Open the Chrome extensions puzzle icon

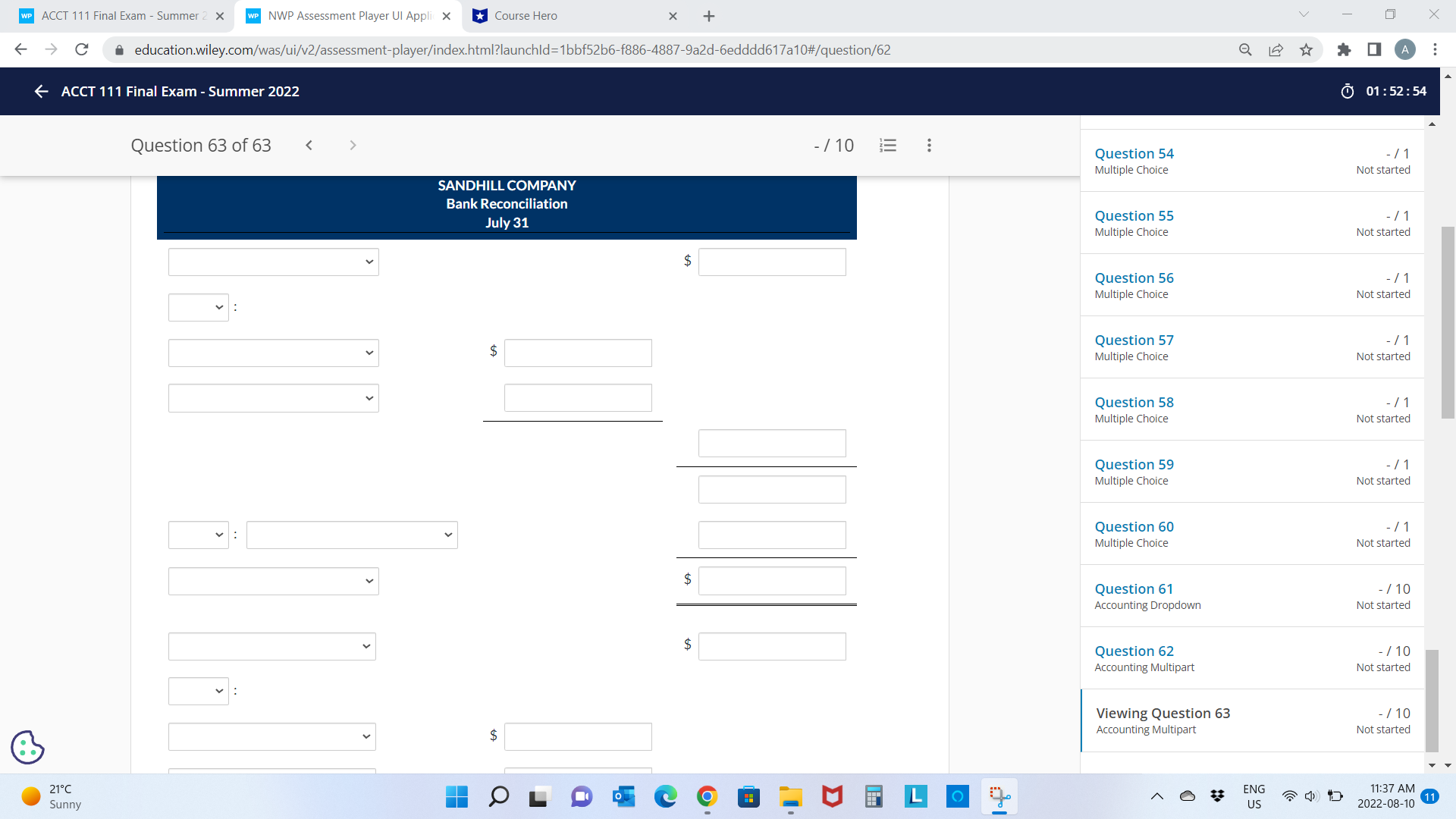point(1345,49)
